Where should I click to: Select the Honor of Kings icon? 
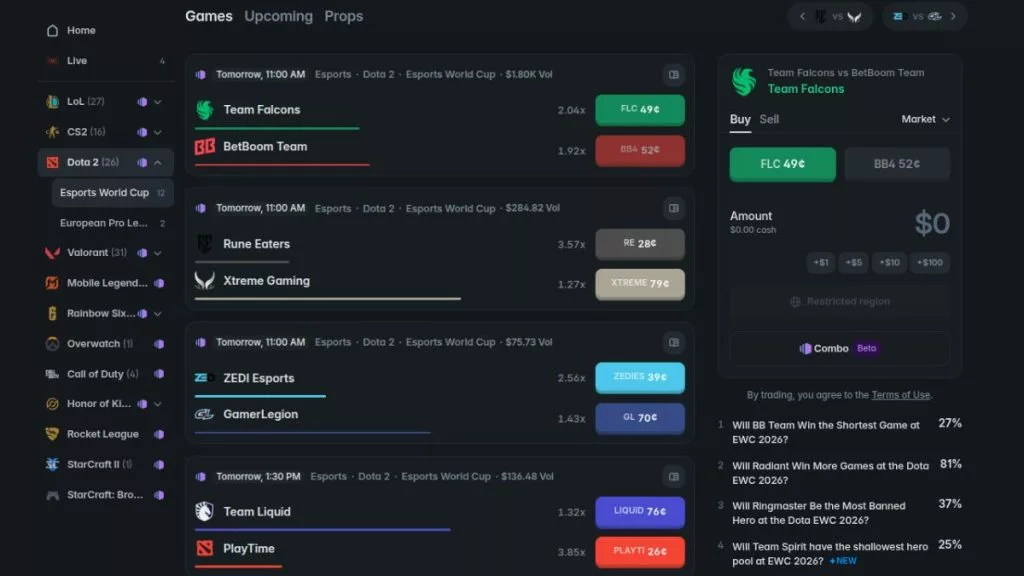(52, 404)
